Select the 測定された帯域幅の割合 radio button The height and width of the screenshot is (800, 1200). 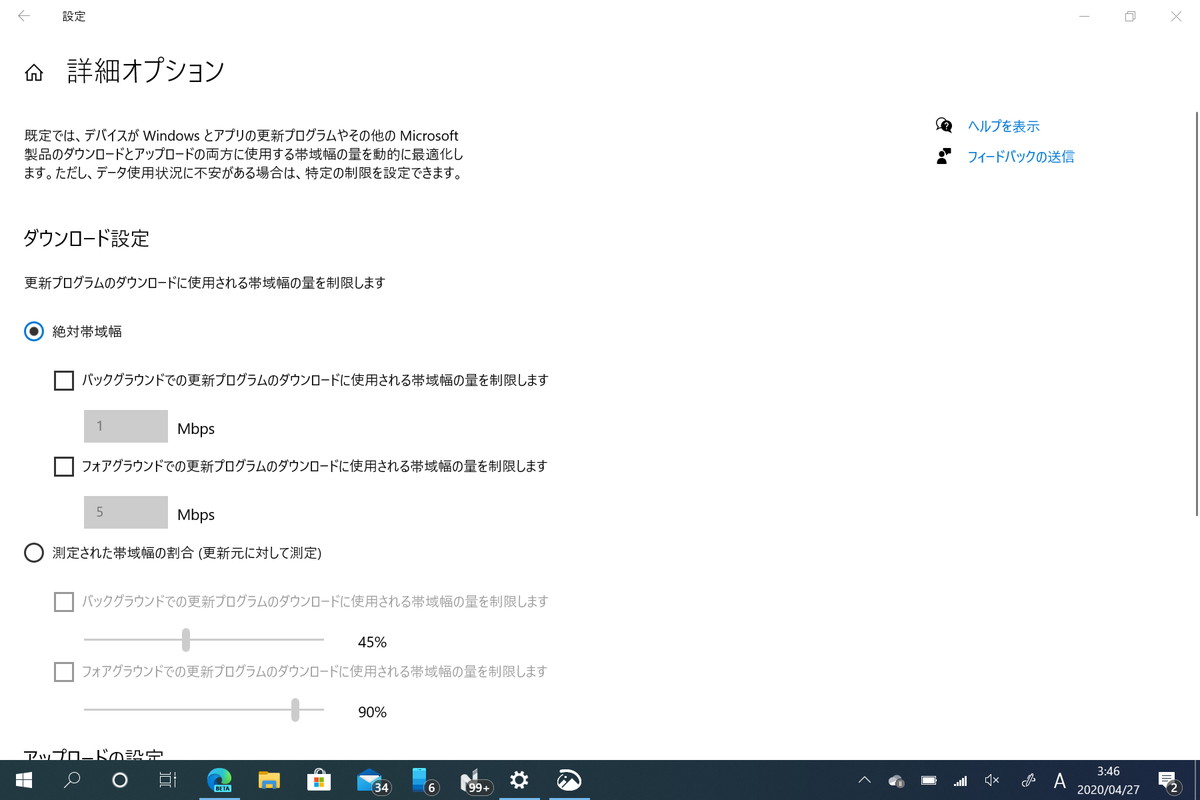coord(33,552)
